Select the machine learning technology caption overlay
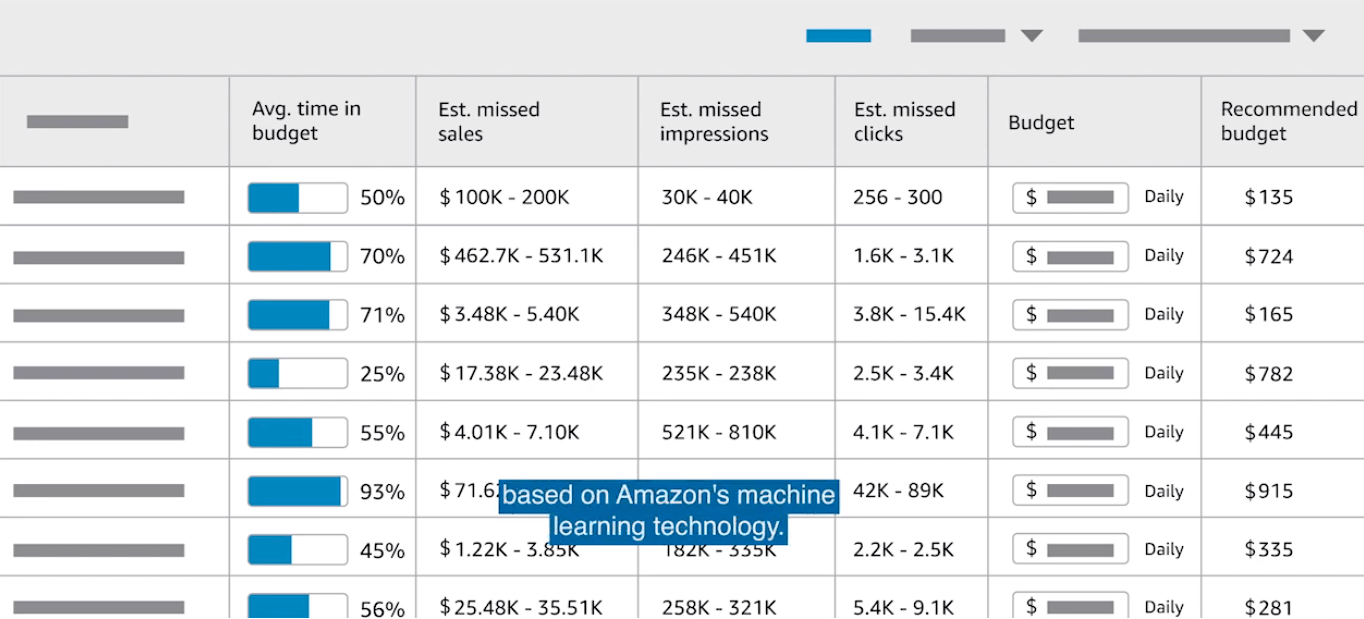The width and height of the screenshot is (1364, 619). (669, 510)
